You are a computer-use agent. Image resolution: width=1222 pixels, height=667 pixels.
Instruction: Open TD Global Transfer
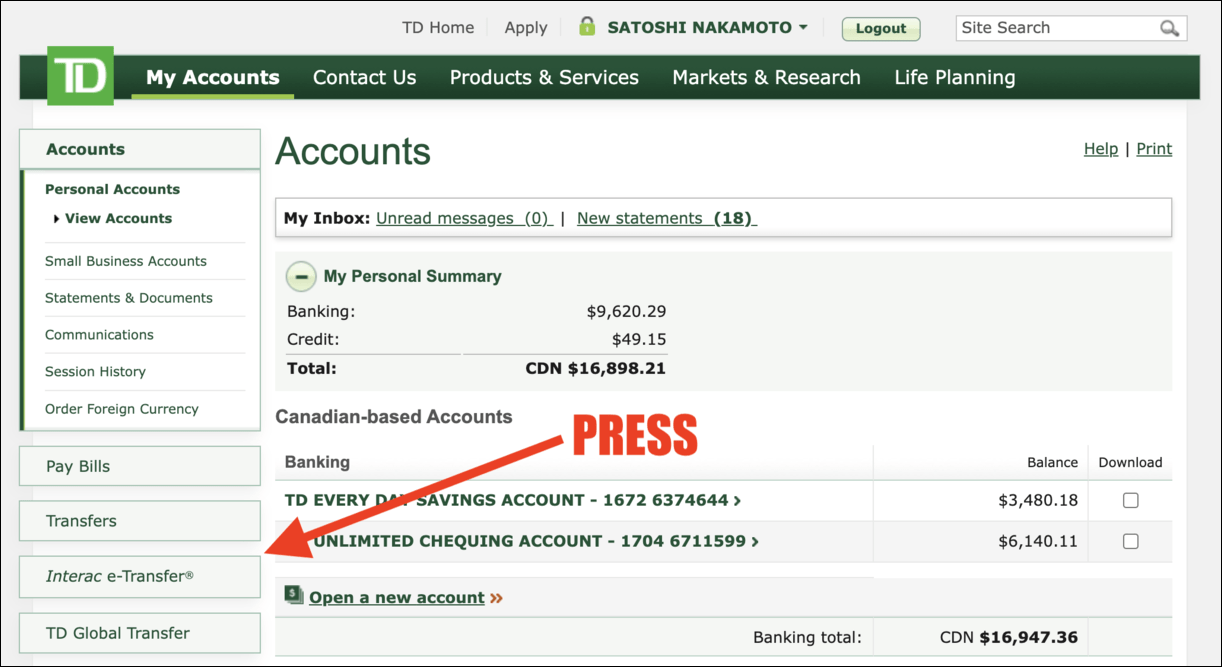[117, 632]
